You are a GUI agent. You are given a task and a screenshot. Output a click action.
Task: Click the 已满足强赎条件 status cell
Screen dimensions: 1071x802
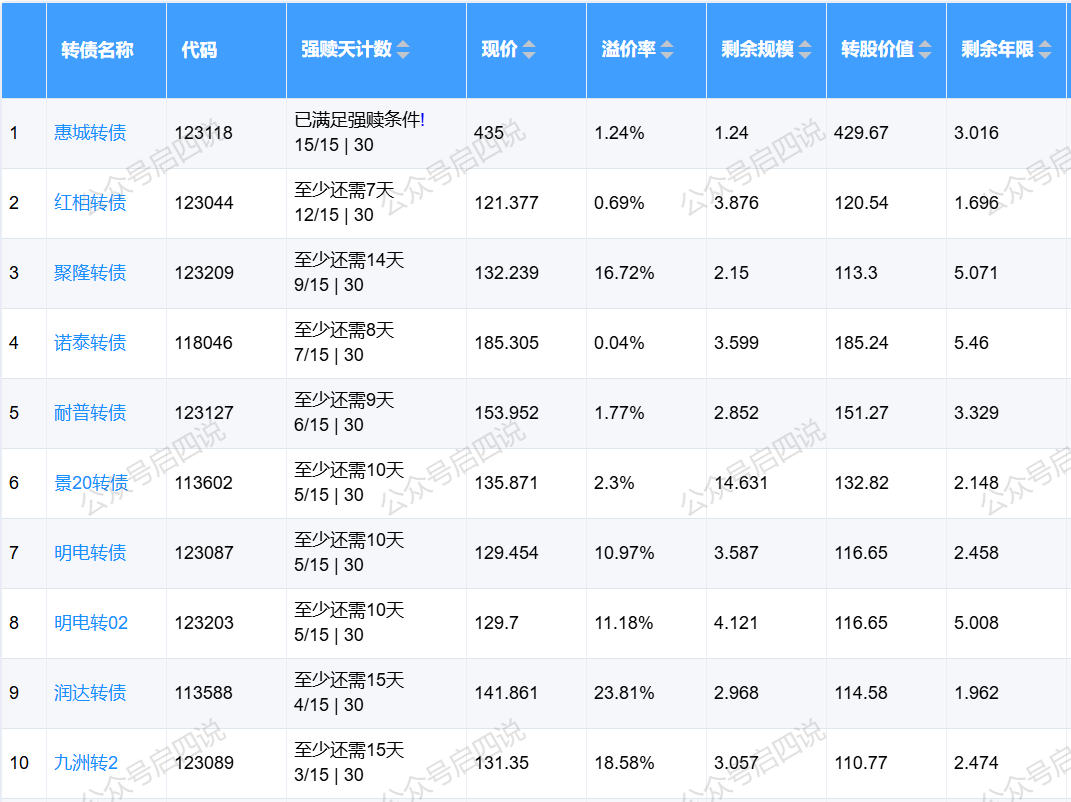coord(359,121)
